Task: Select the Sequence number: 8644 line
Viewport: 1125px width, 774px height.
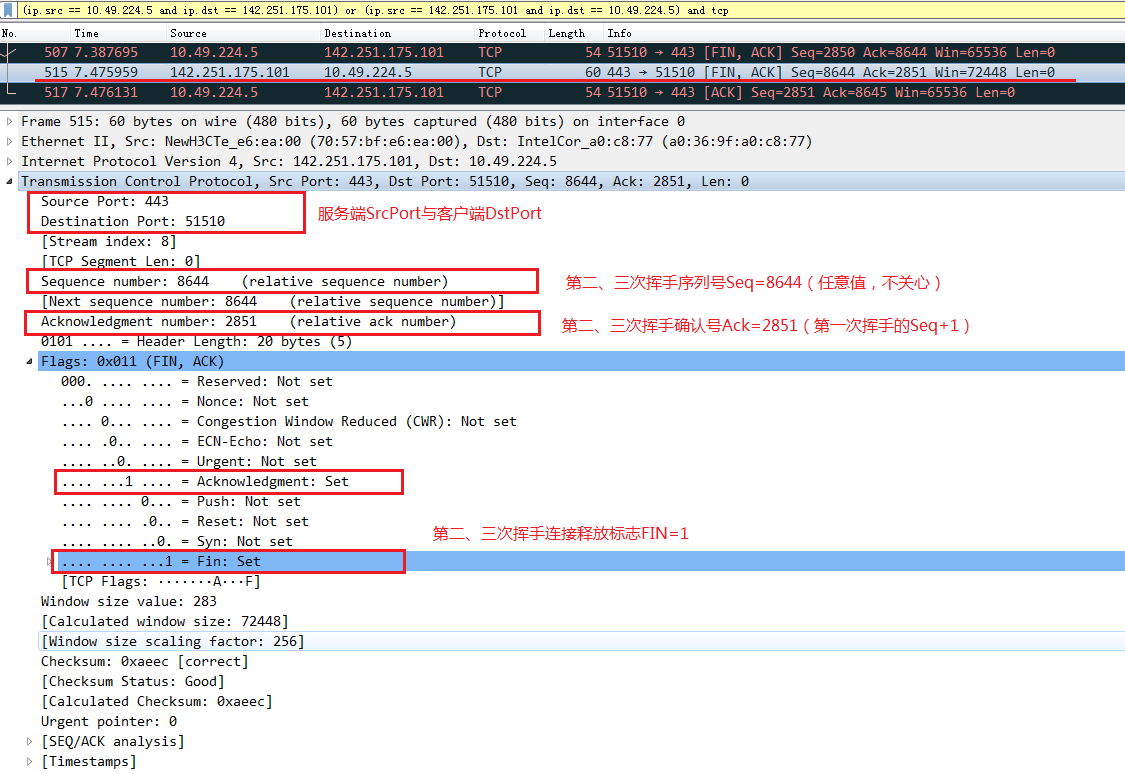Action: click(x=124, y=281)
